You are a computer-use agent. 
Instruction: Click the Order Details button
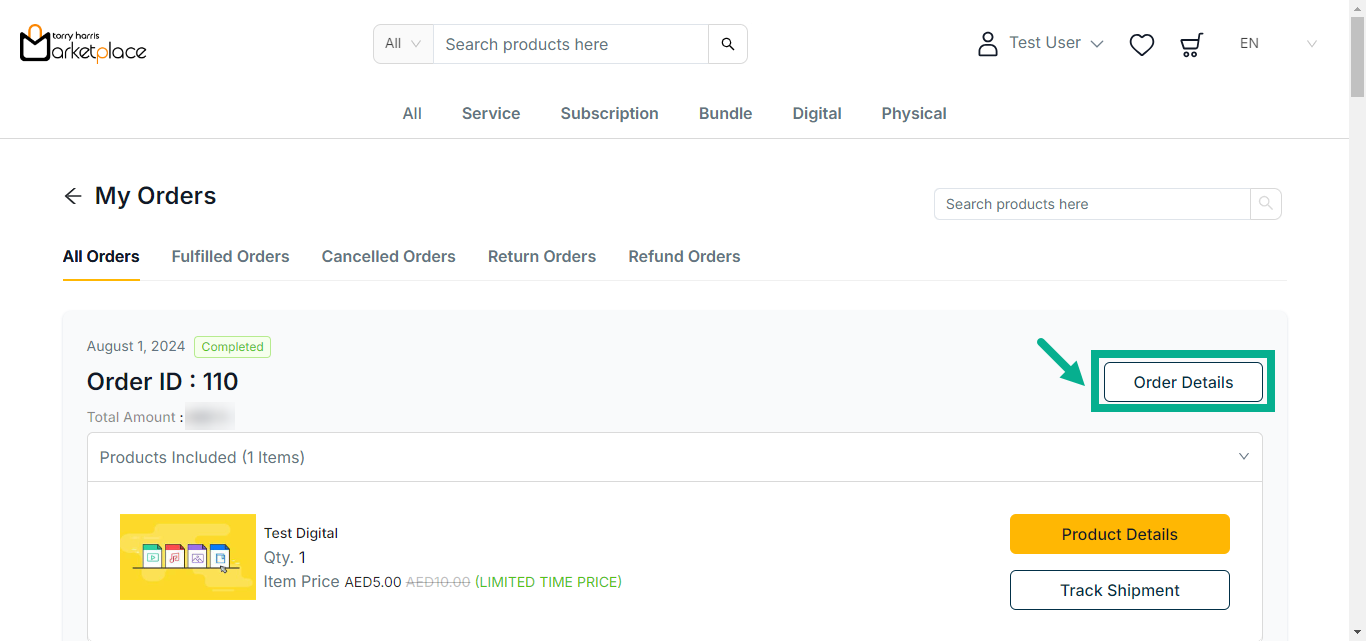[1182, 382]
